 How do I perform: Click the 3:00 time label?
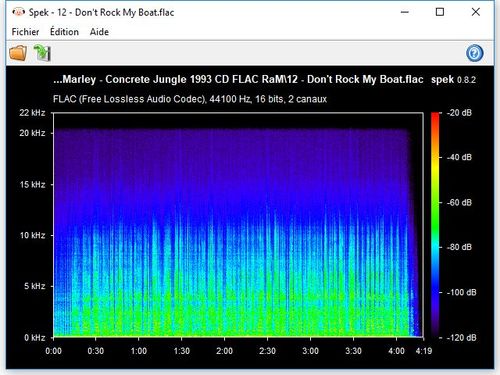tap(310, 351)
